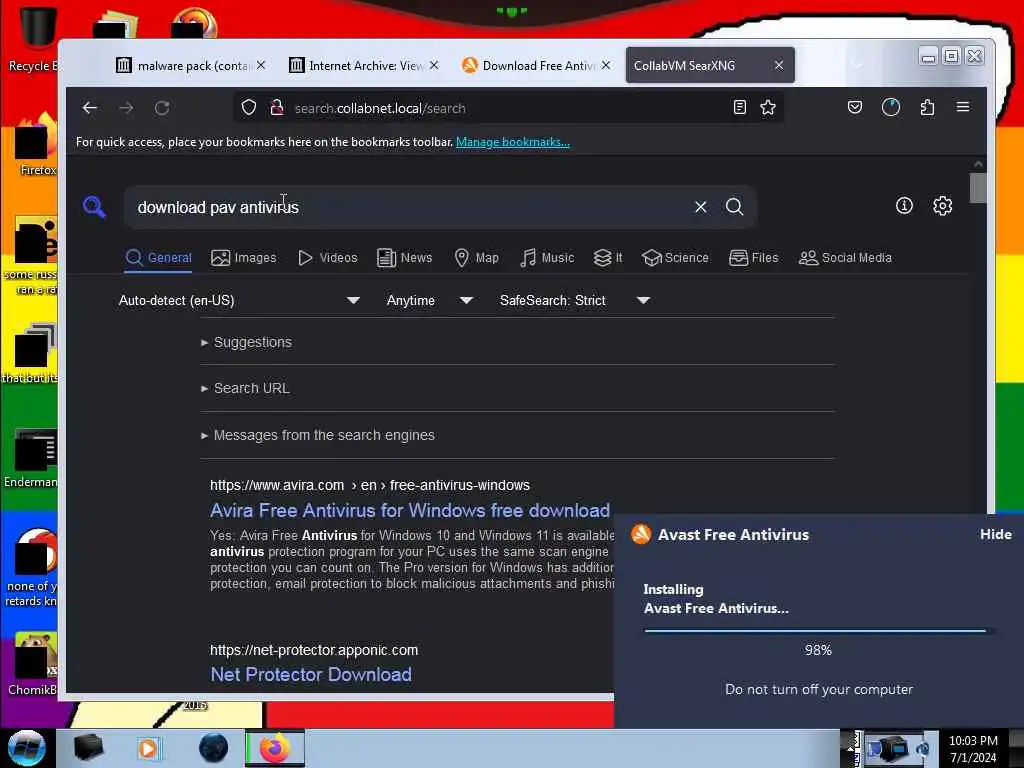Open the Firefox hamburger menu
This screenshot has height=768, width=1024.
[x=963, y=107]
